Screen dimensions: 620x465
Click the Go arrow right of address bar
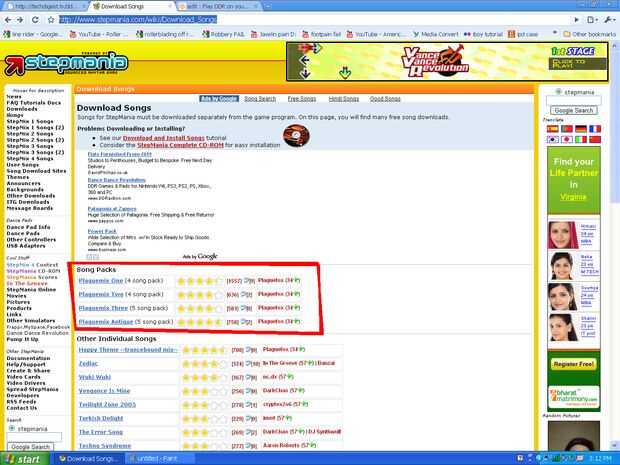pos(576,20)
